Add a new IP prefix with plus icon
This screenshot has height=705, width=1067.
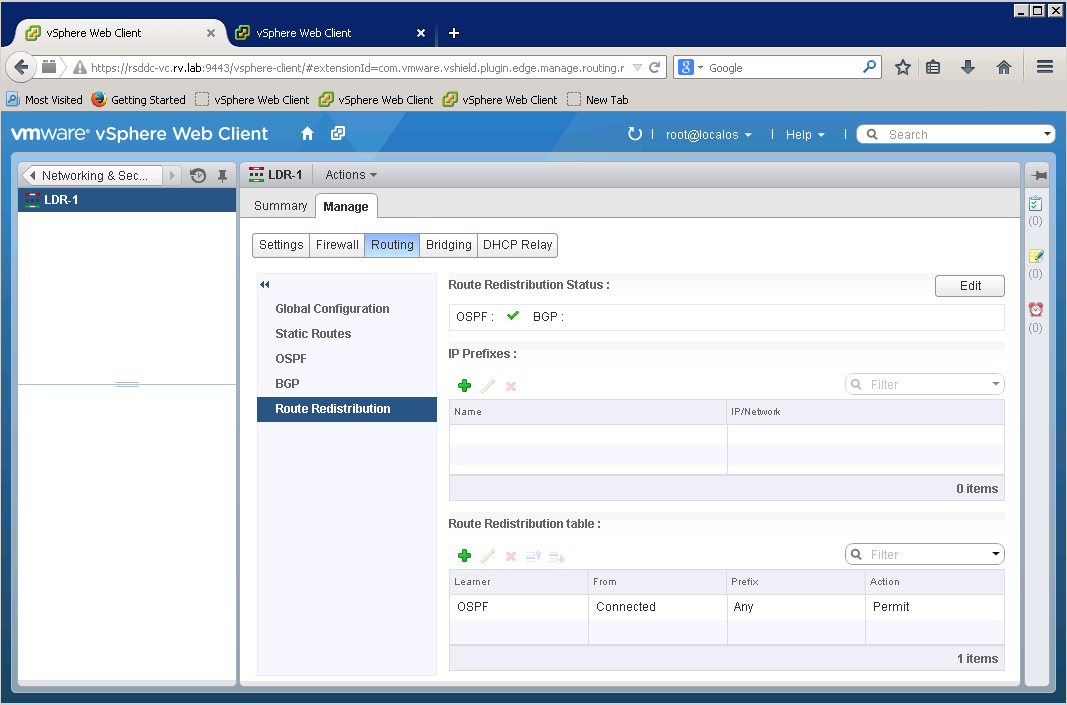(x=464, y=386)
